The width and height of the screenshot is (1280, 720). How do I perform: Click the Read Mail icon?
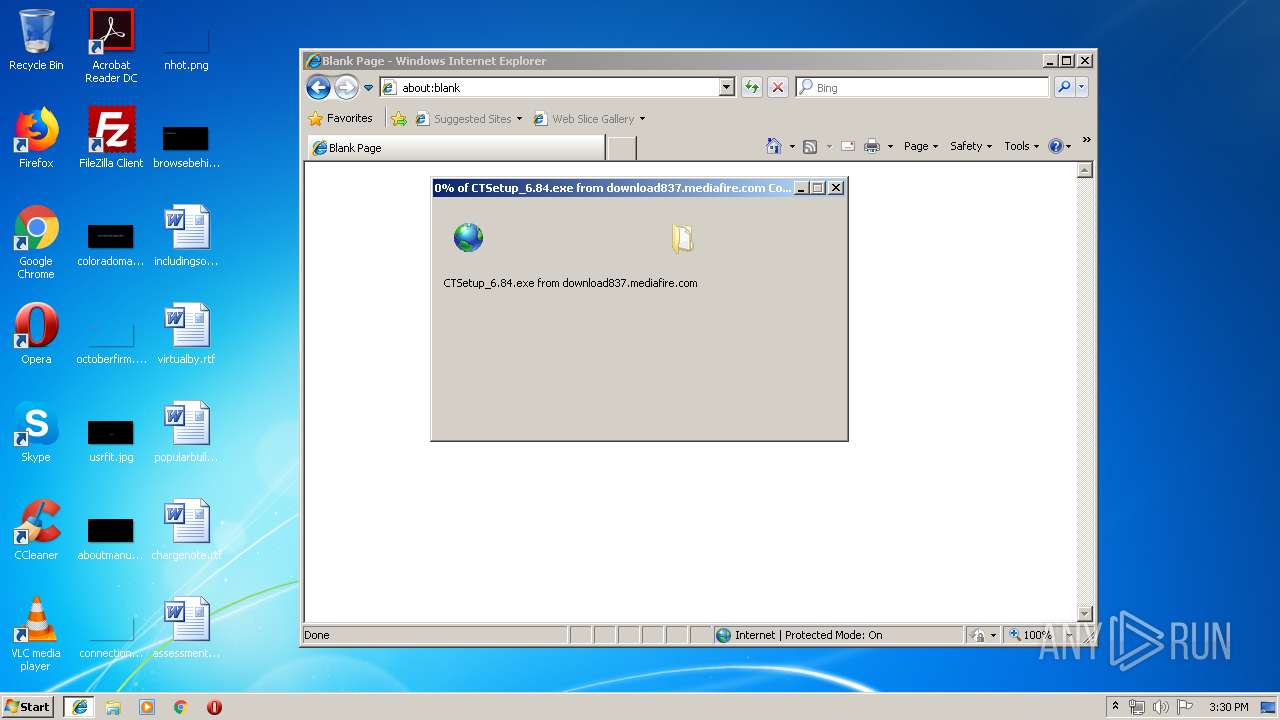(847, 146)
